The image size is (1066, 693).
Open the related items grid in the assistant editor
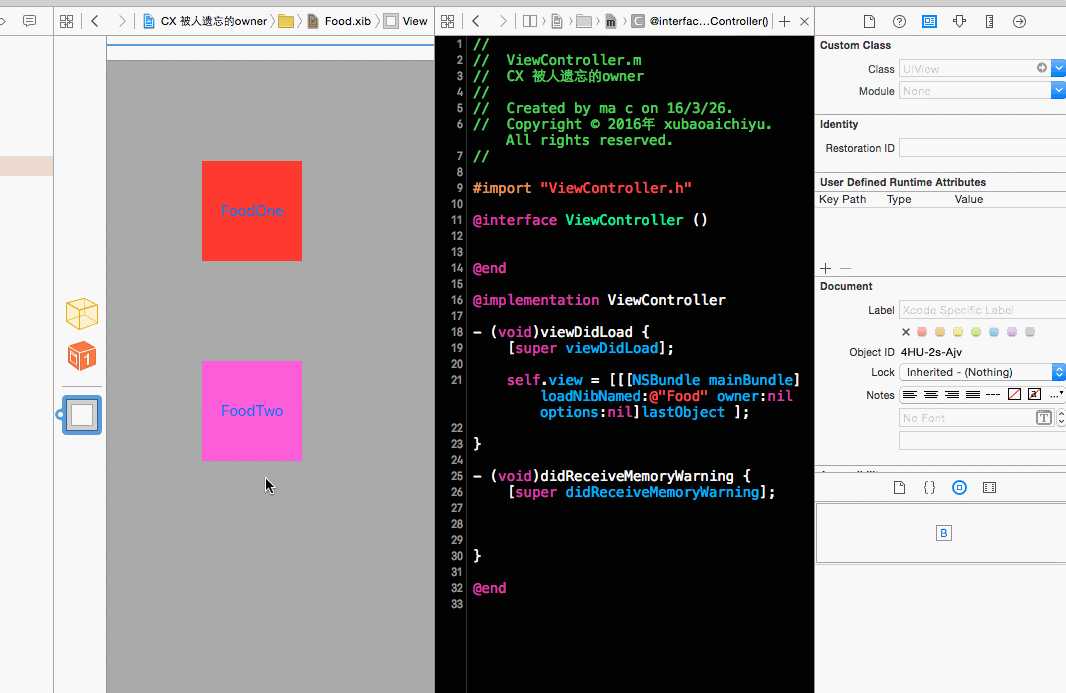coord(447,22)
